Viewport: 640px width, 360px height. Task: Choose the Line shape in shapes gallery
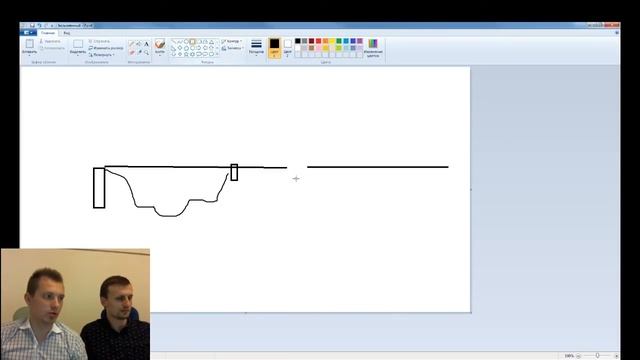click(174, 42)
